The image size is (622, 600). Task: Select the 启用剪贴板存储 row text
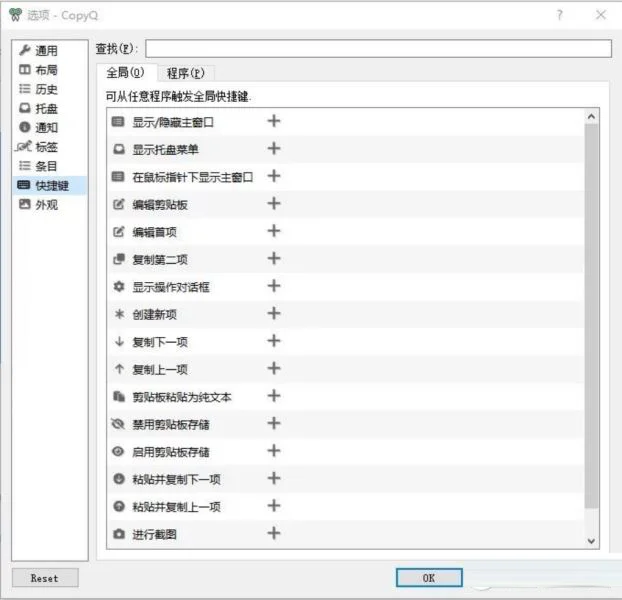coord(171,452)
